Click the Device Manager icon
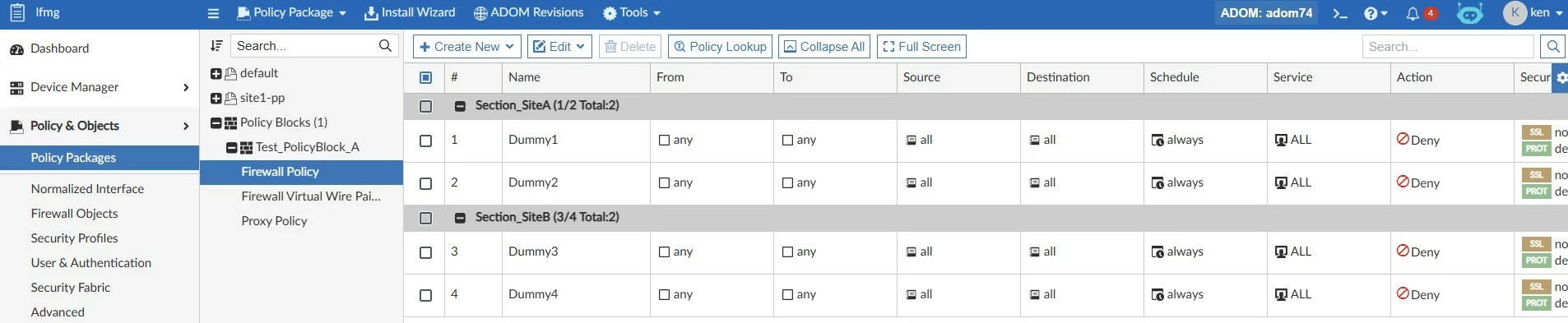1568x323 pixels. [x=16, y=88]
